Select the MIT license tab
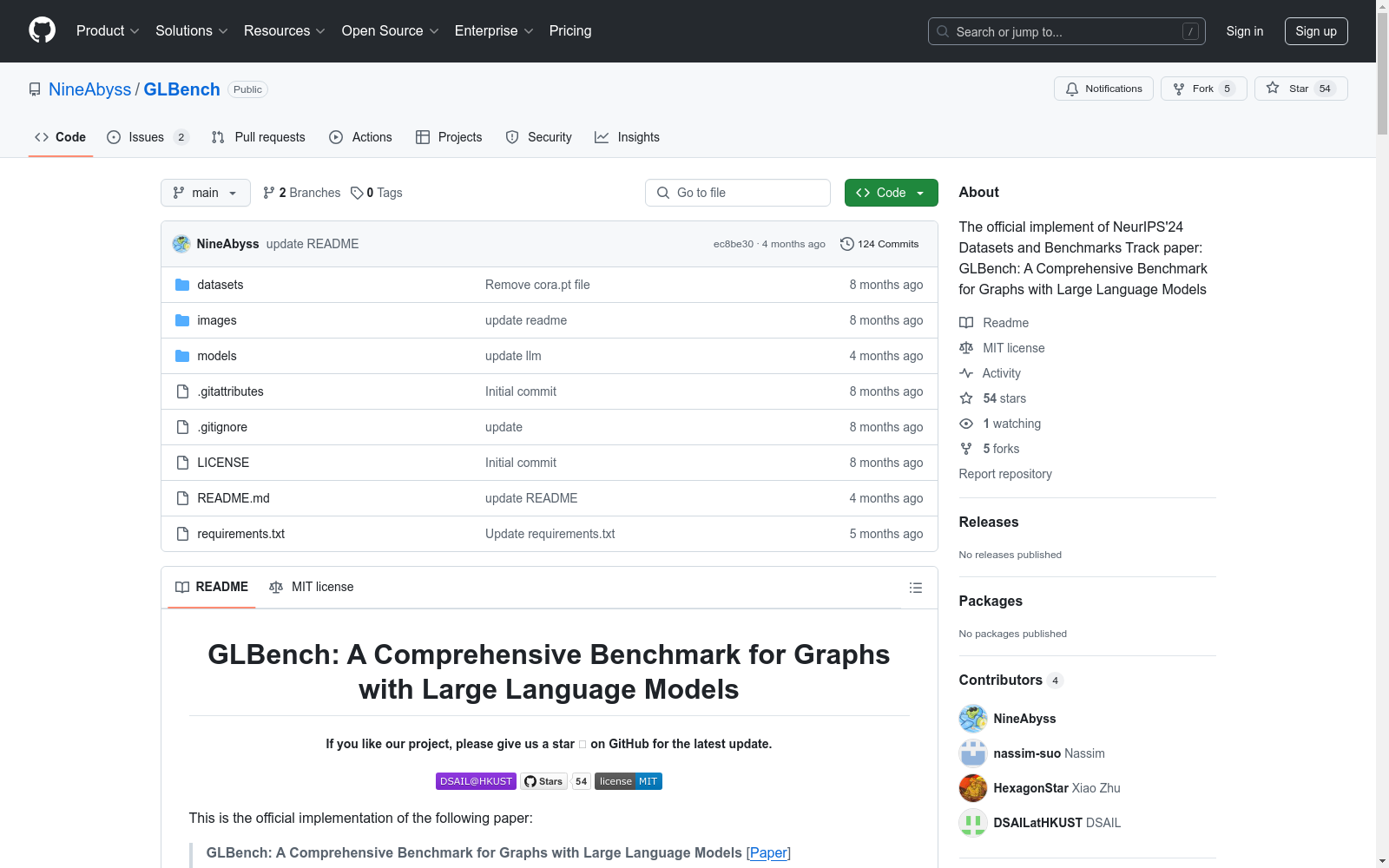This screenshot has height=868, width=1389. coord(312,588)
